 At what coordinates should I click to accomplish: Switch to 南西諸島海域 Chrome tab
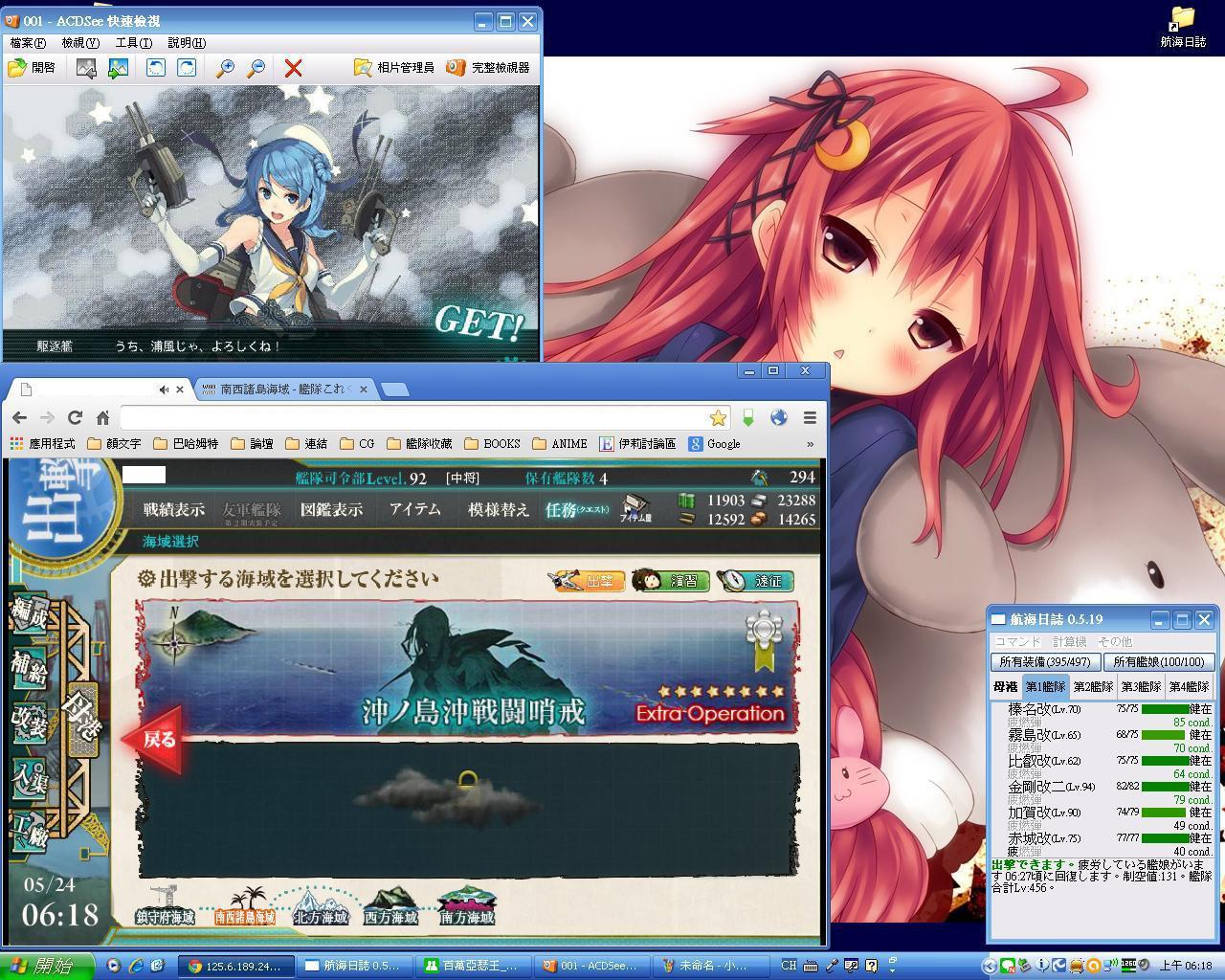[x=284, y=390]
